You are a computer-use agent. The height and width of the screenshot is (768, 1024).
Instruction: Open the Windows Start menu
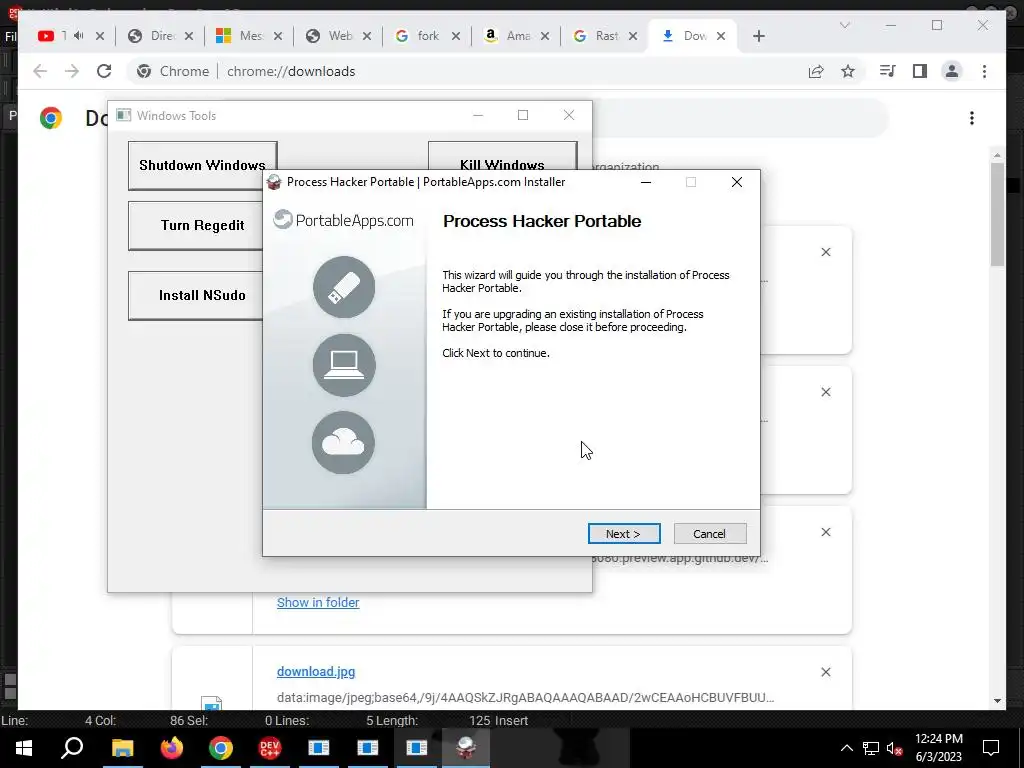tap(24, 748)
